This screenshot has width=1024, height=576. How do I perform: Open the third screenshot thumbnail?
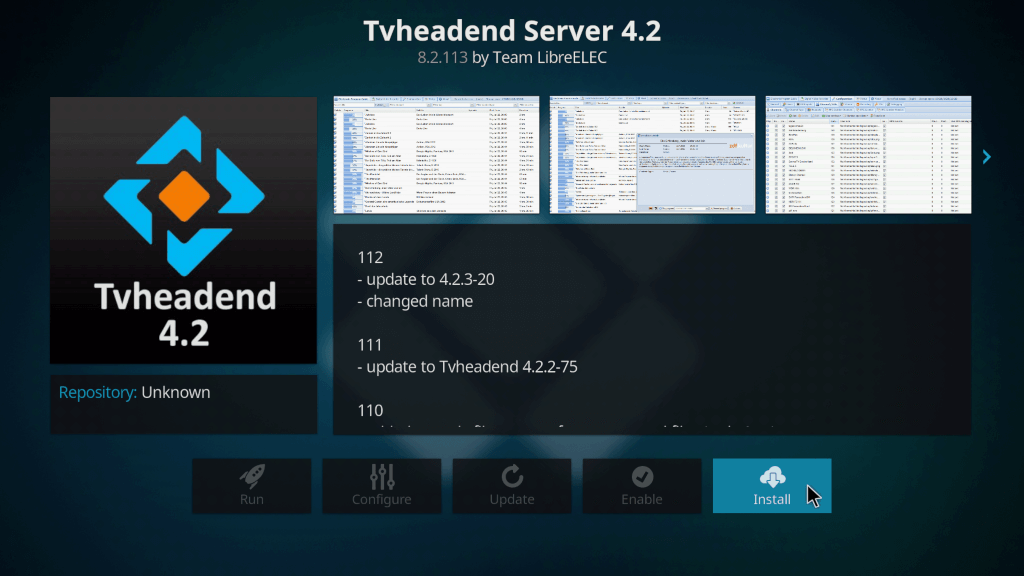coord(868,155)
